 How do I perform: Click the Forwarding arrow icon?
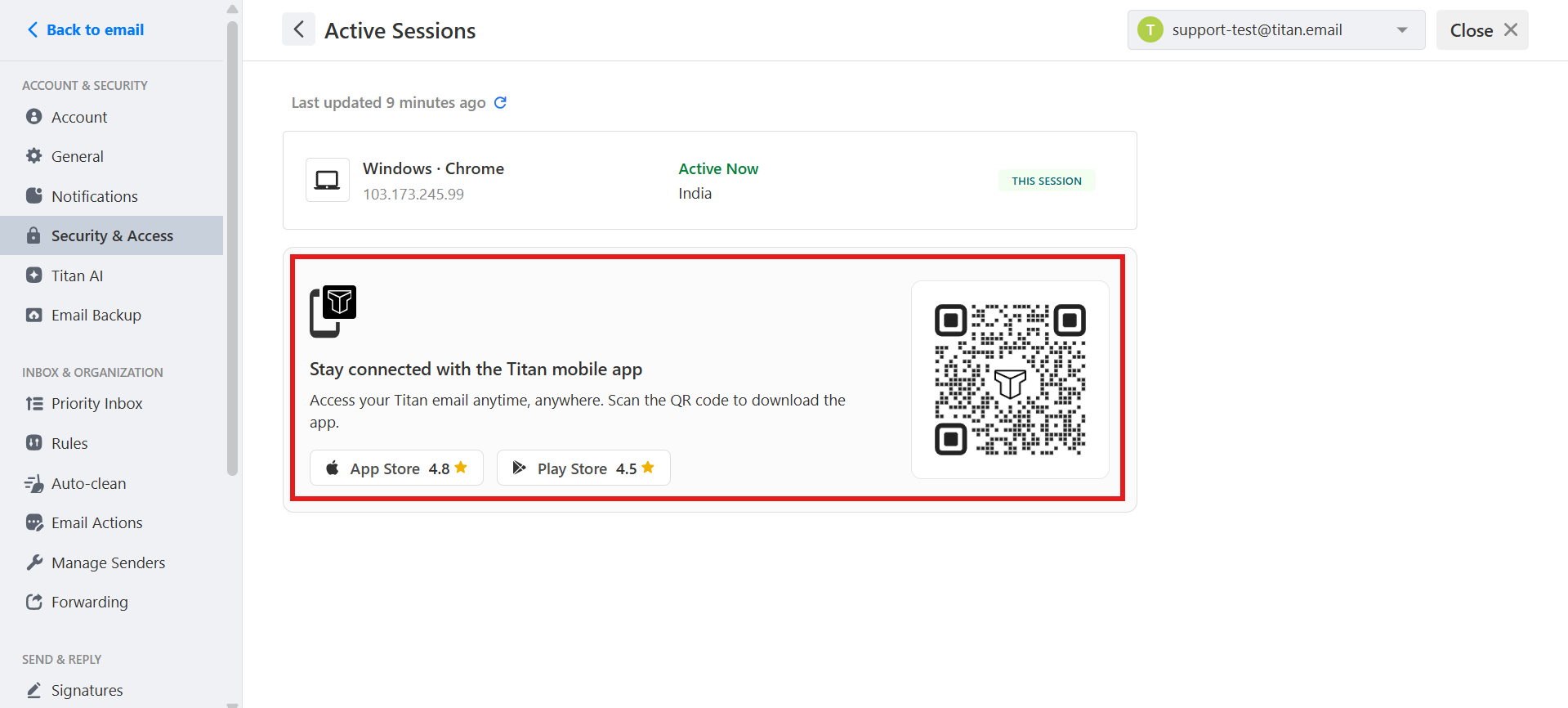point(34,602)
